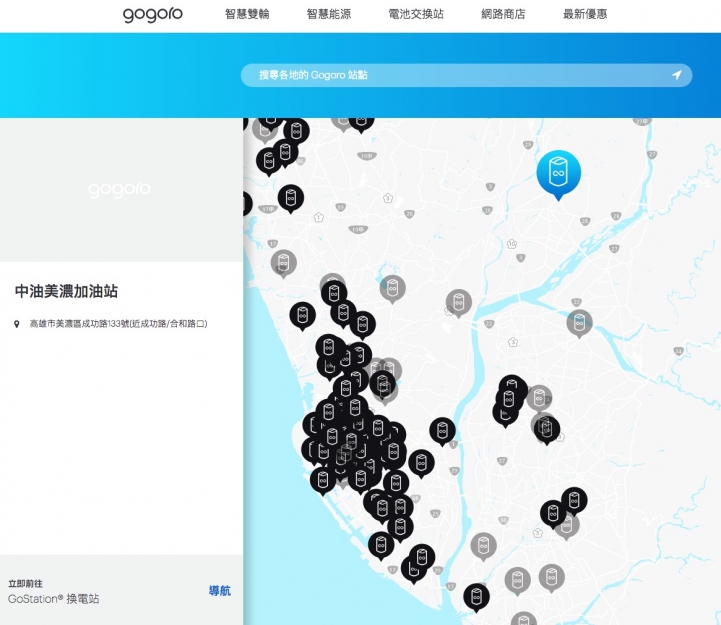Select topmost black pin in eastern pin cluster

[x=513, y=386]
